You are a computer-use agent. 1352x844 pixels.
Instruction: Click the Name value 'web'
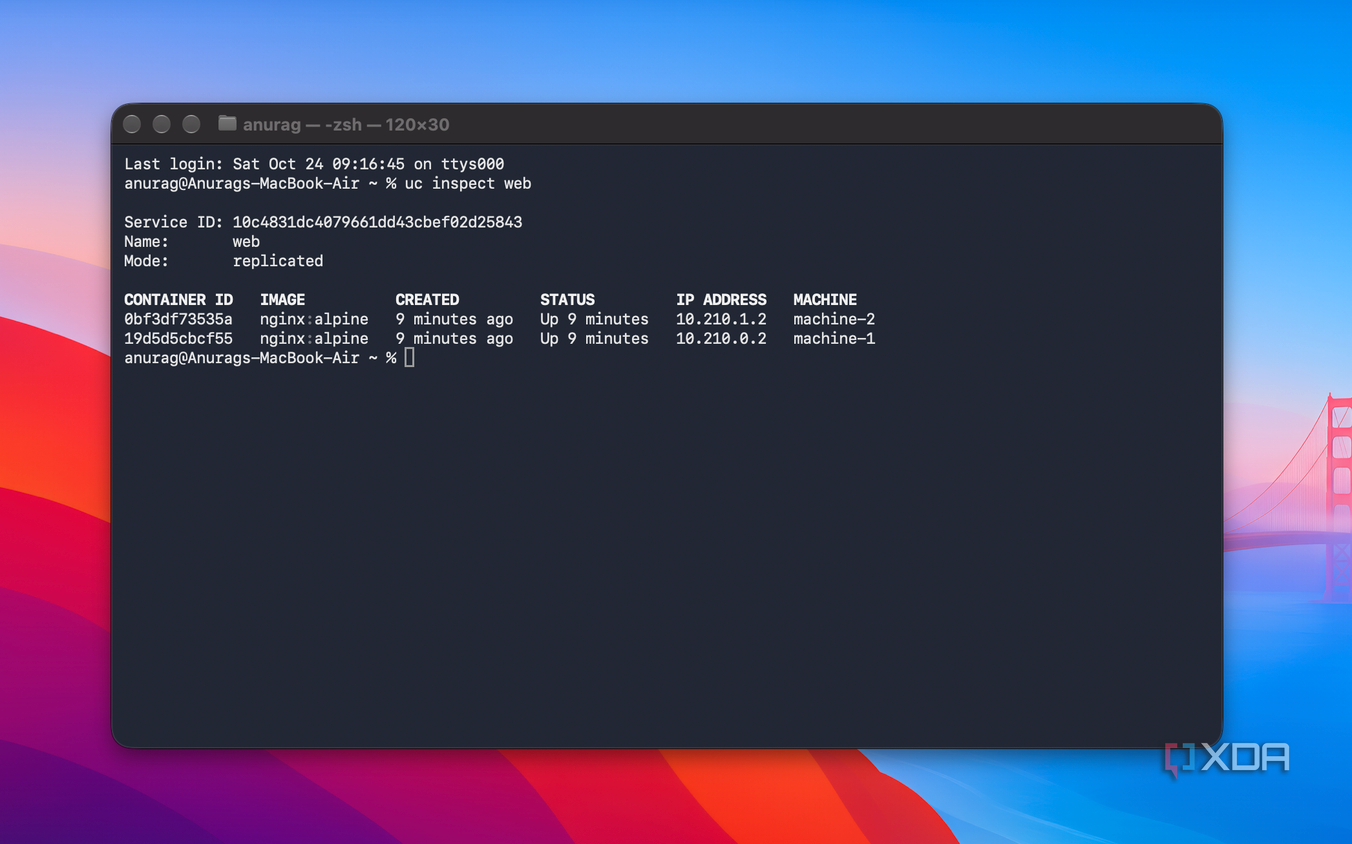point(246,242)
